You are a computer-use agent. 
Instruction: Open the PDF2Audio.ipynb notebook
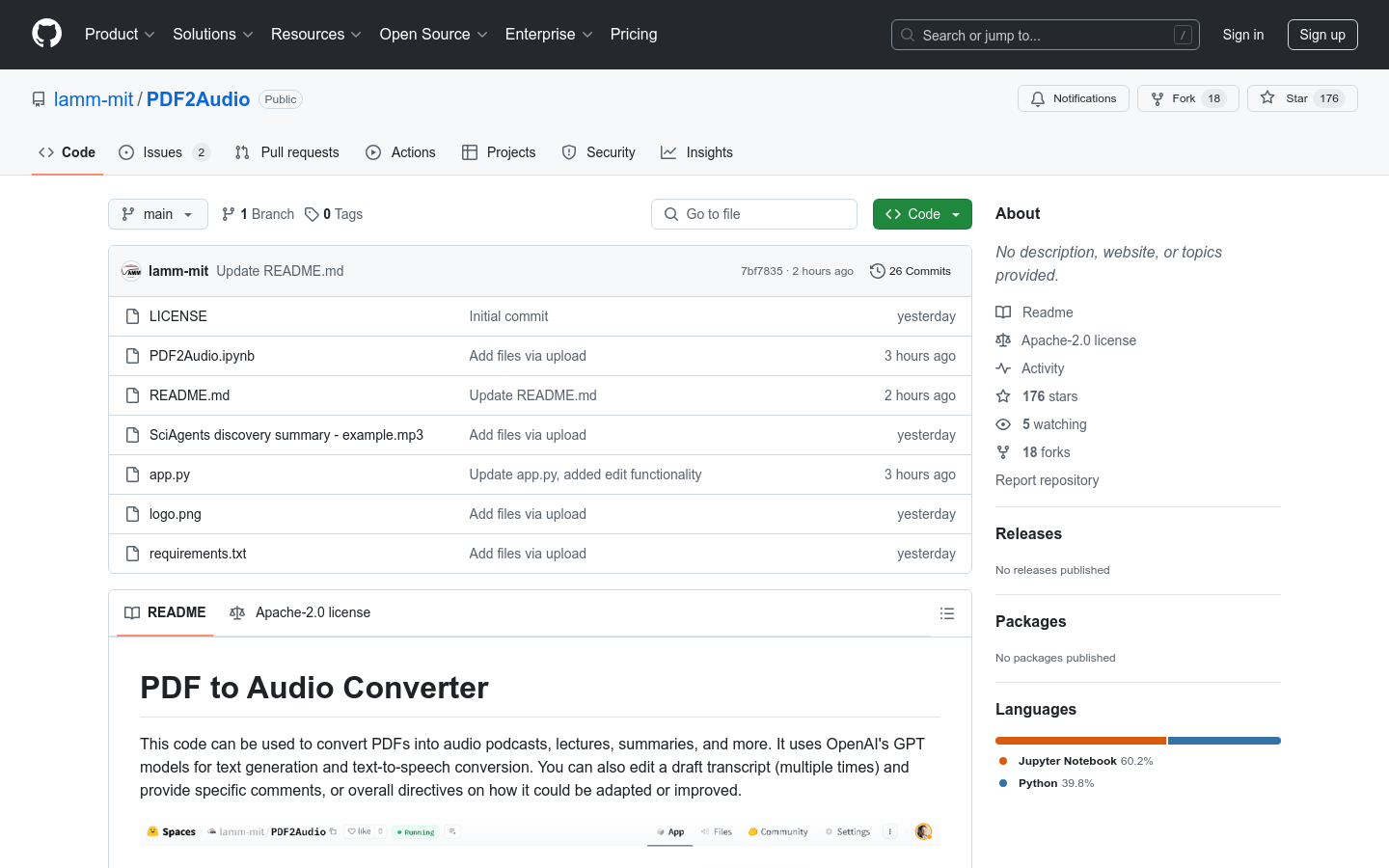tap(202, 356)
